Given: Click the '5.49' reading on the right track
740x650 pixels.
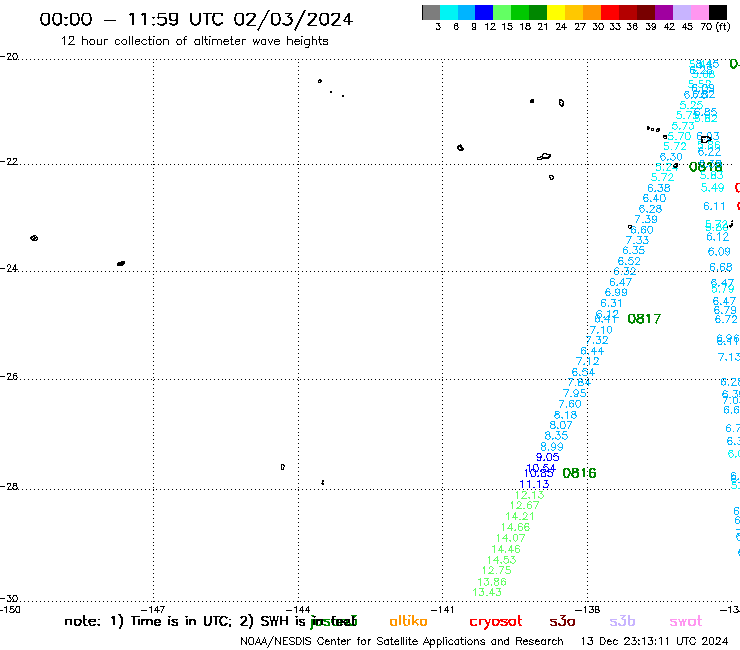Looking at the screenshot, I should pyautogui.click(x=713, y=188).
